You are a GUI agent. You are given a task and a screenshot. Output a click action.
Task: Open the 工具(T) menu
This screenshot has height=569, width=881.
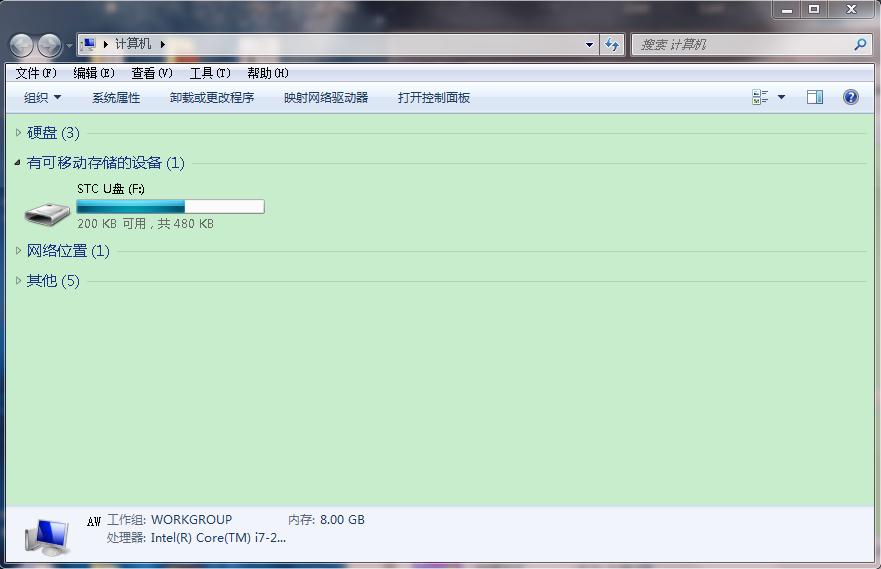pos(210,73)
